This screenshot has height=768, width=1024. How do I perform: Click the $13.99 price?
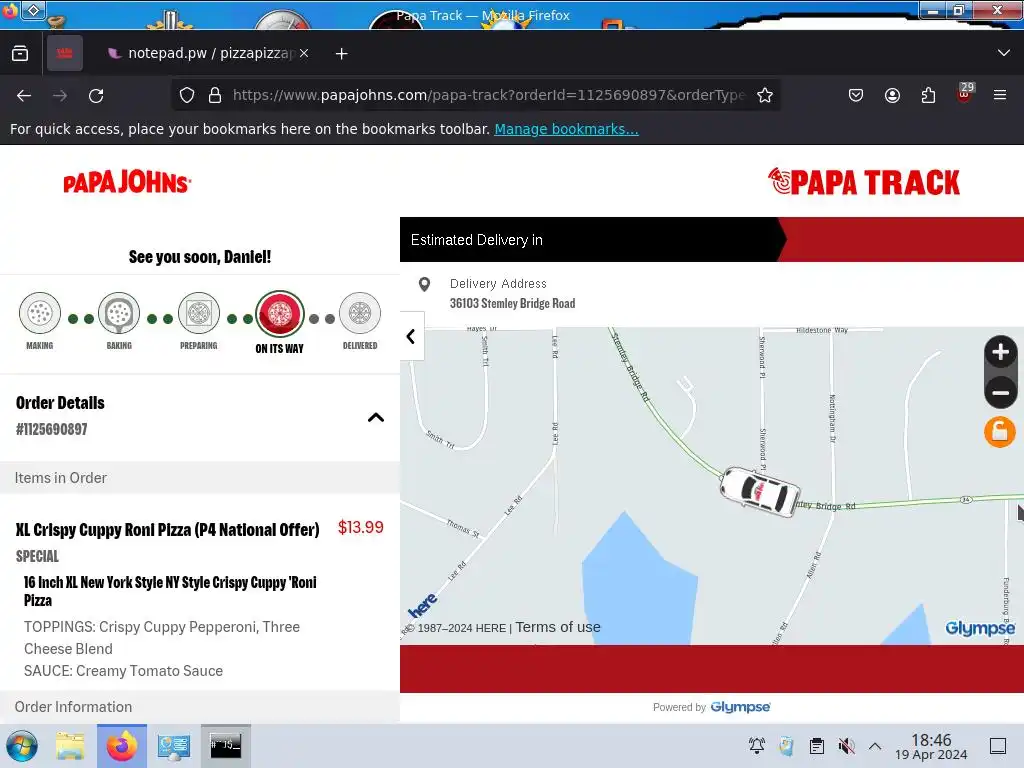[360, 528]
